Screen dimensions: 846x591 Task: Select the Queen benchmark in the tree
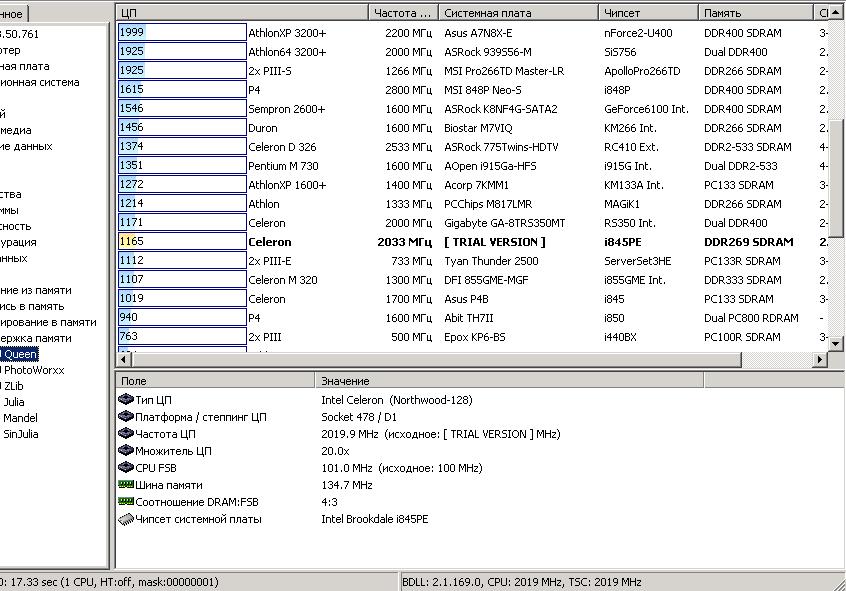pos(20,354)
